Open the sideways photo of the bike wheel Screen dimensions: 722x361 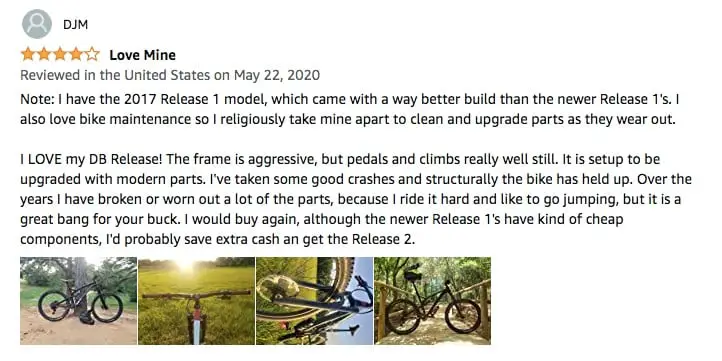[x=314, y=301]
